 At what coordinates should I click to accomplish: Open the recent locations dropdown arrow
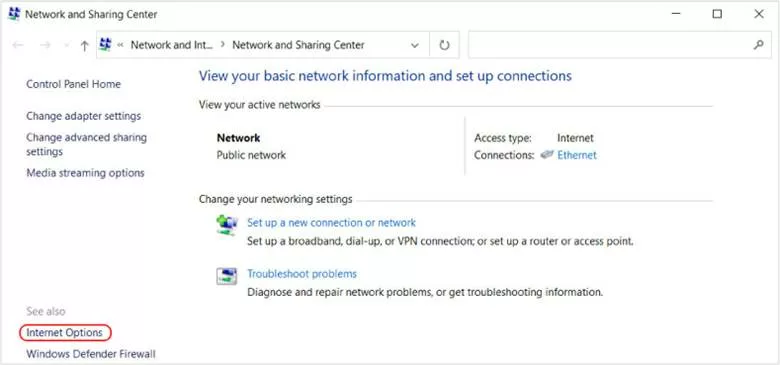(67, 46)
